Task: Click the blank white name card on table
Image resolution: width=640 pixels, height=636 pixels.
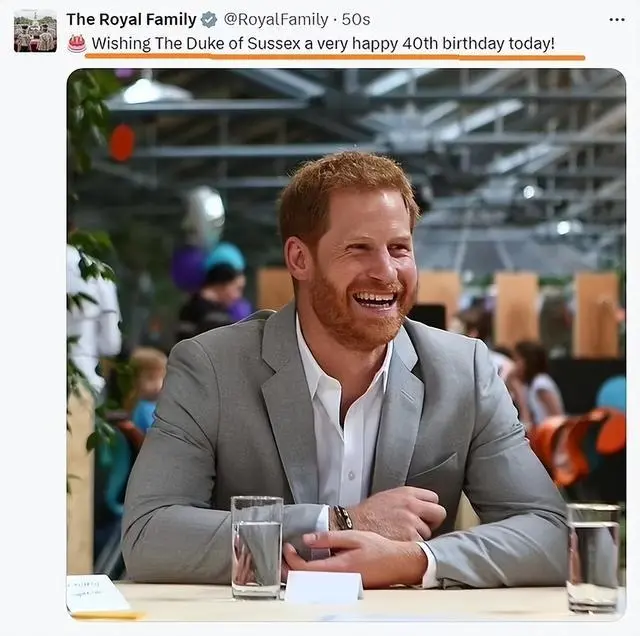Action: coord(322,586)
